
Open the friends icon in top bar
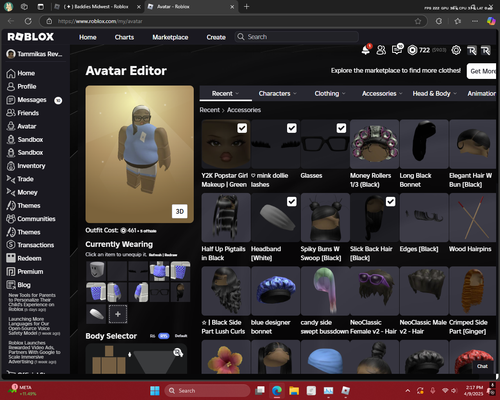tap(381, 50)
